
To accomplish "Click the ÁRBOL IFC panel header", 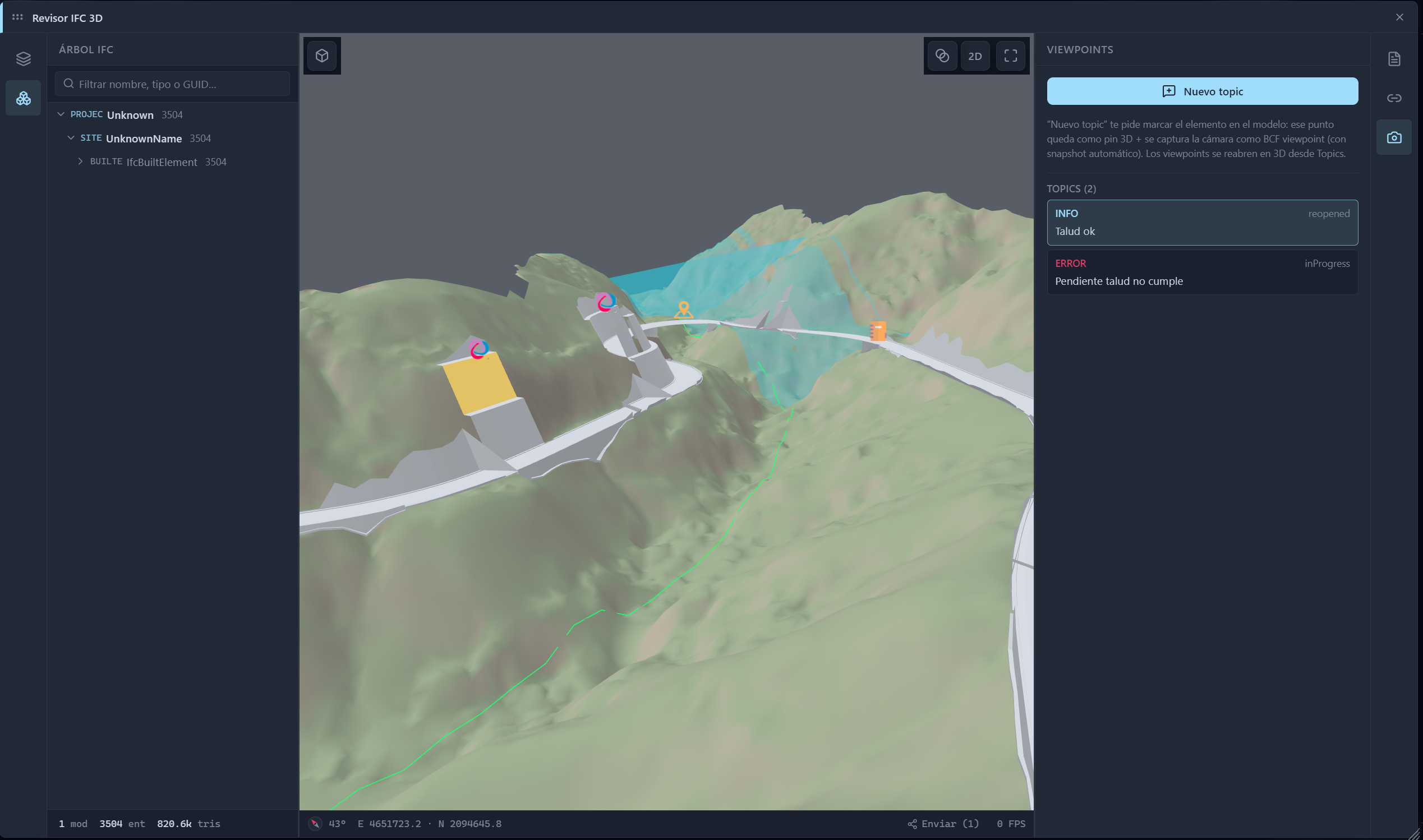I will click(x=86, y=49).
